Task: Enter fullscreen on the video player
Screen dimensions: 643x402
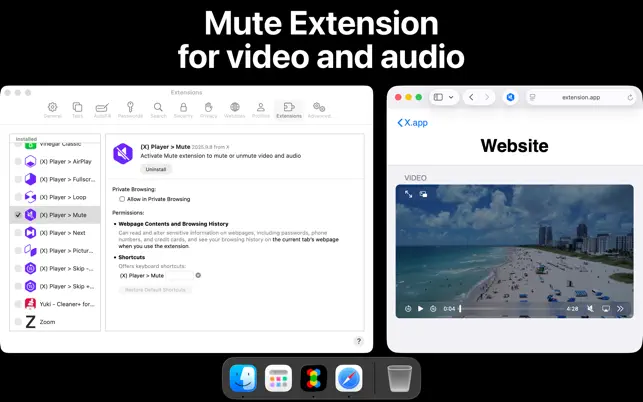Action: tap(408, 194)
